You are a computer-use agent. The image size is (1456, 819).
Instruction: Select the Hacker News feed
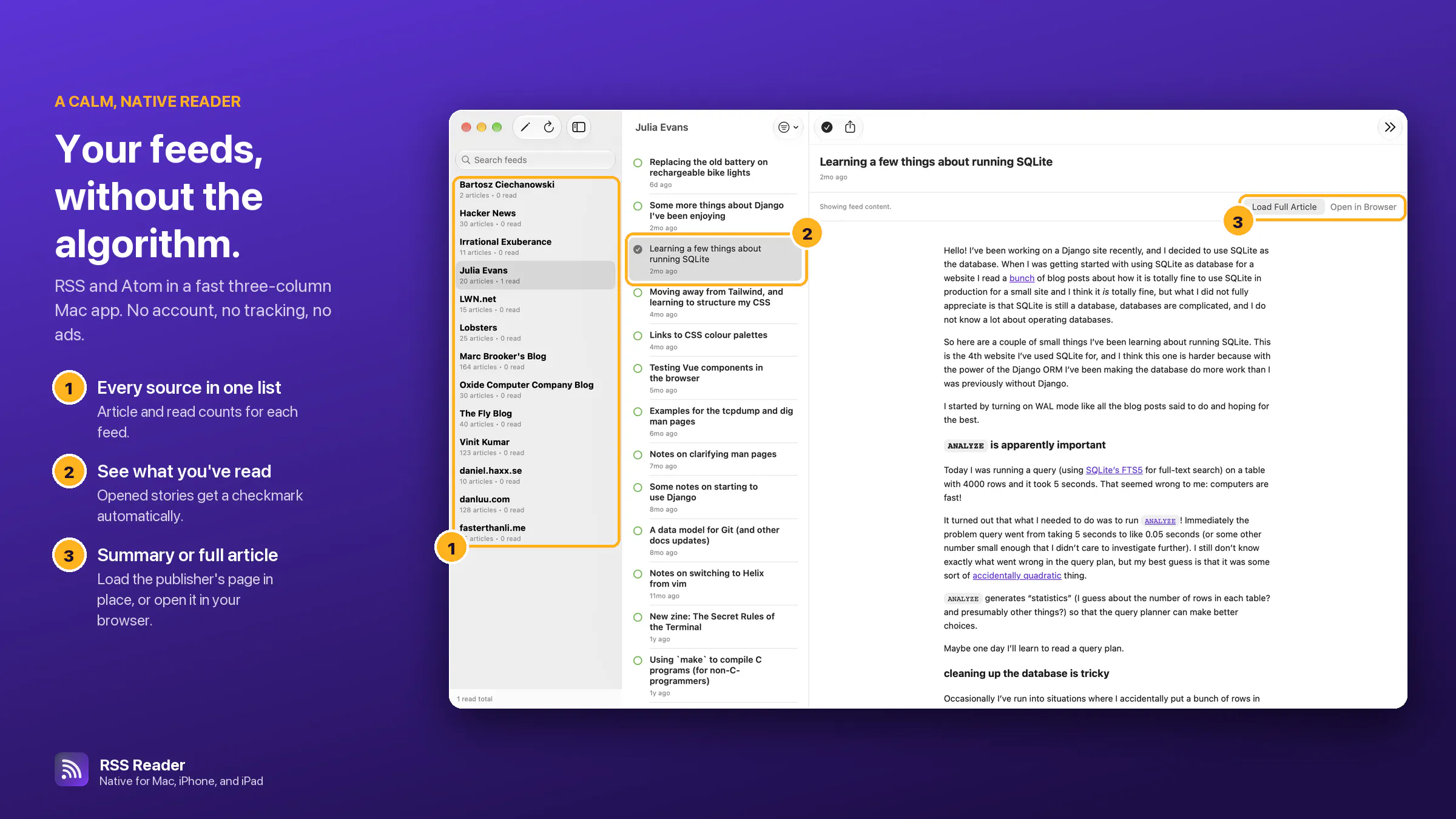535,218
